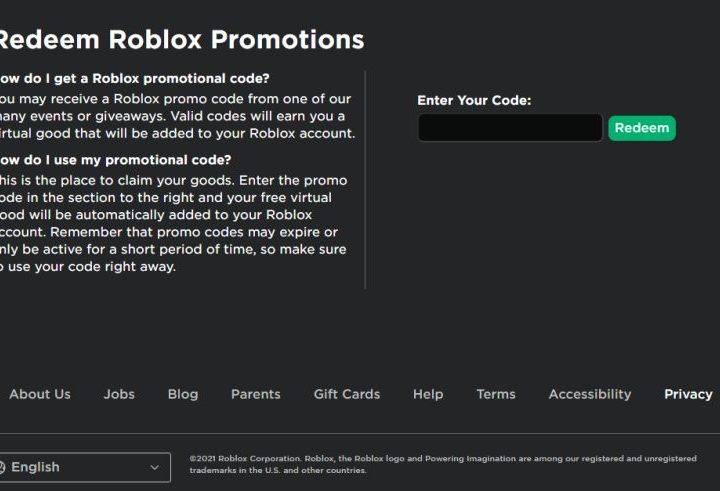The width and height of the screenshot is (720, 491).
Task: Open the bold Privacy link
Action: 688,394
